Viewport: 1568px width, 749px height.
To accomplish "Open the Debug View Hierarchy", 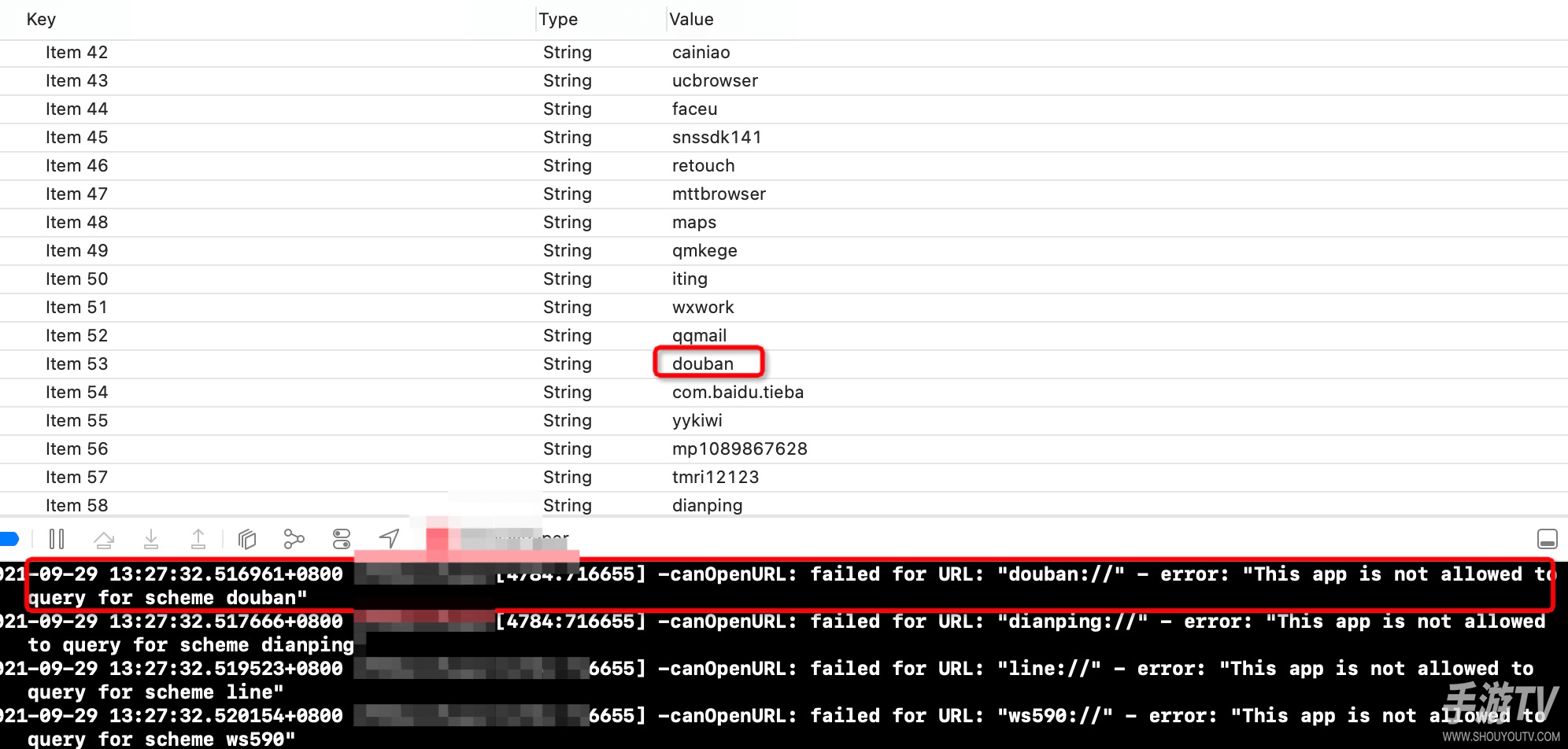I will click(x=247, y=539).
